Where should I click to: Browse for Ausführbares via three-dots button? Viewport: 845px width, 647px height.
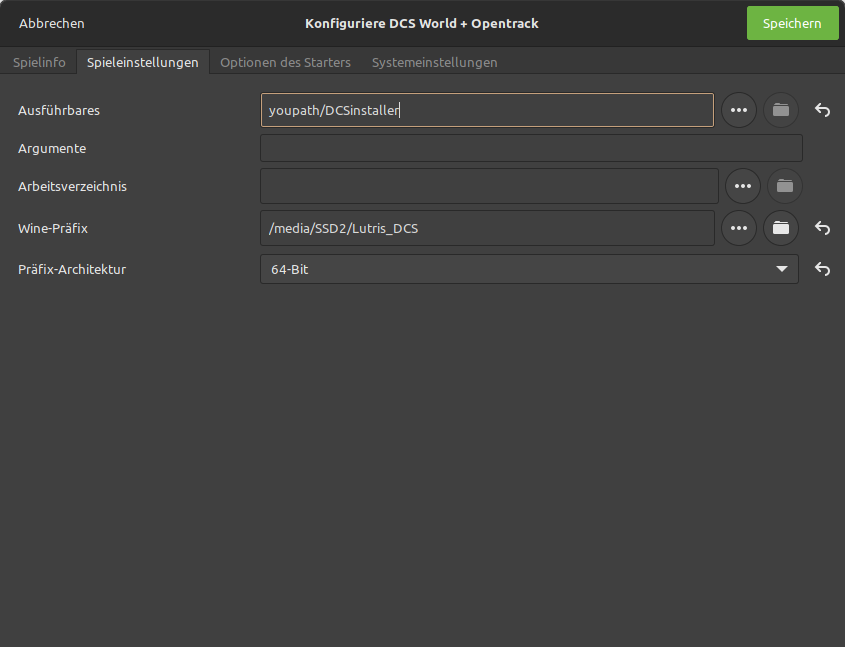738,110
